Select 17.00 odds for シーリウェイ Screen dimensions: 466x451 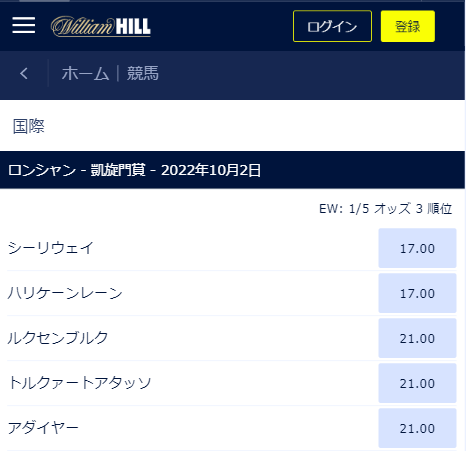pos(417,248)
